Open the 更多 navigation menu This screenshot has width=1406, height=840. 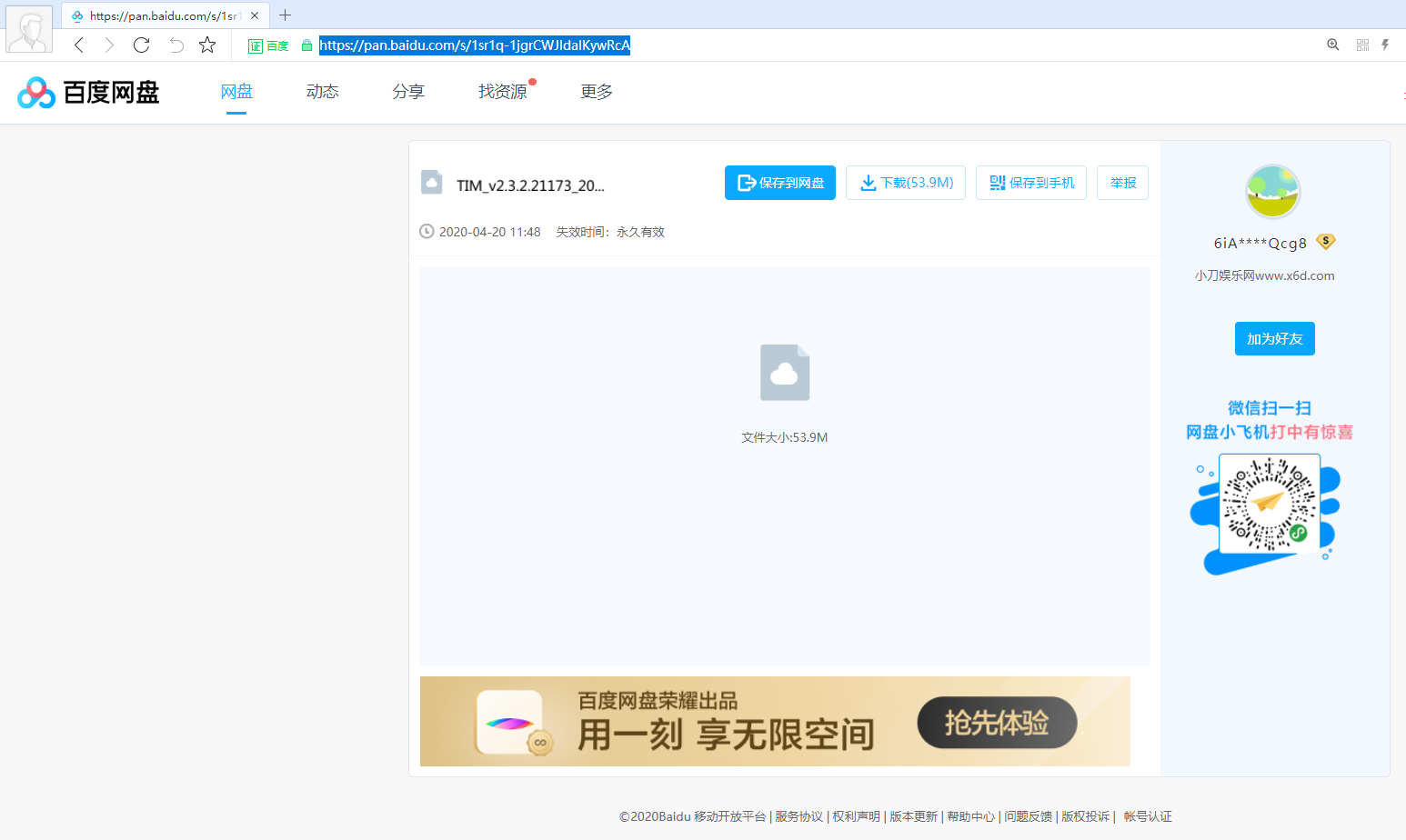pyautogui.click(x=597, y=92)
